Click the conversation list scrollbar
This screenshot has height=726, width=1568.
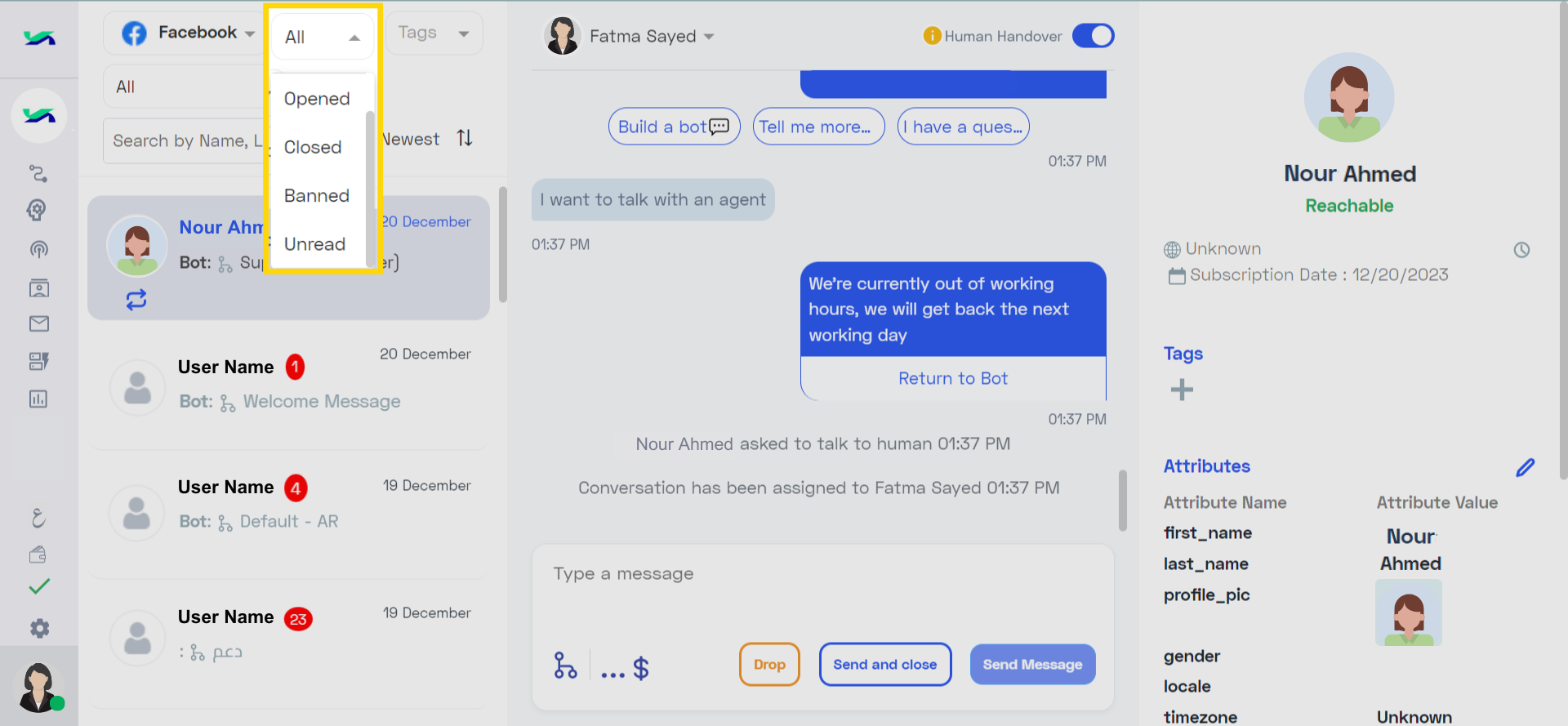tap(503, 245)
